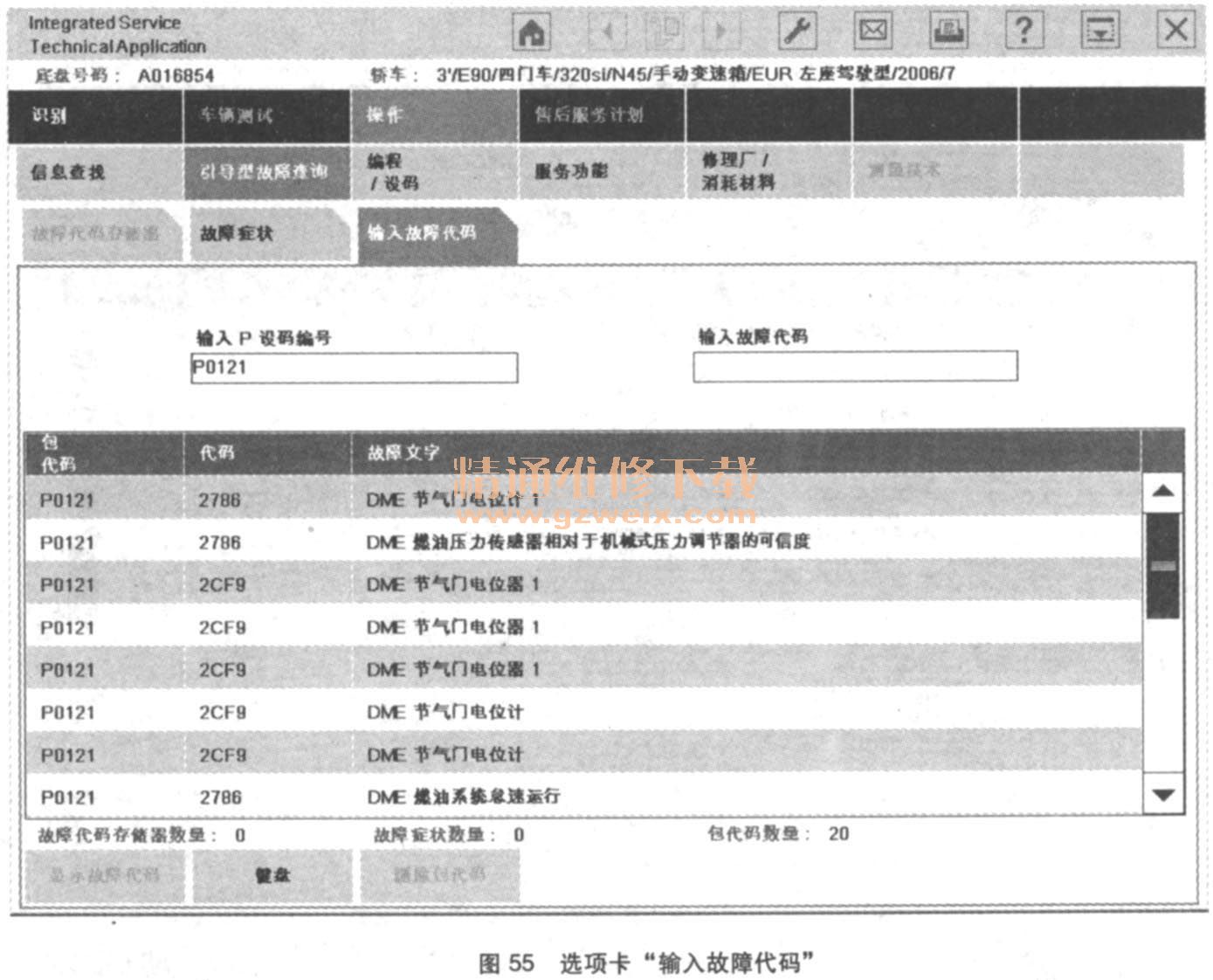Open the 引导型故障查询 submenu
The height and width of the screenshot is (980, 1213).
tap(266, 171)
